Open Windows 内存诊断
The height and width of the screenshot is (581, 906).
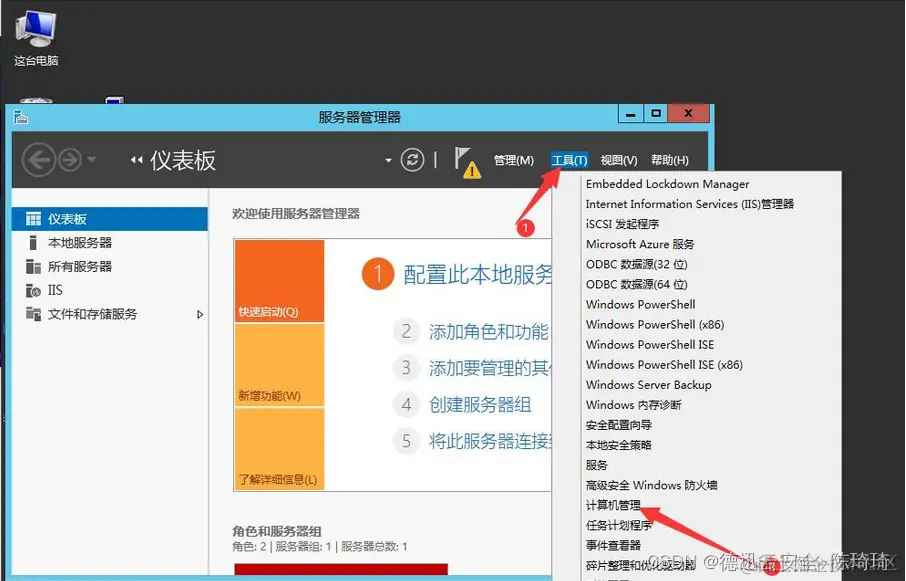click(x=634, y=405)
